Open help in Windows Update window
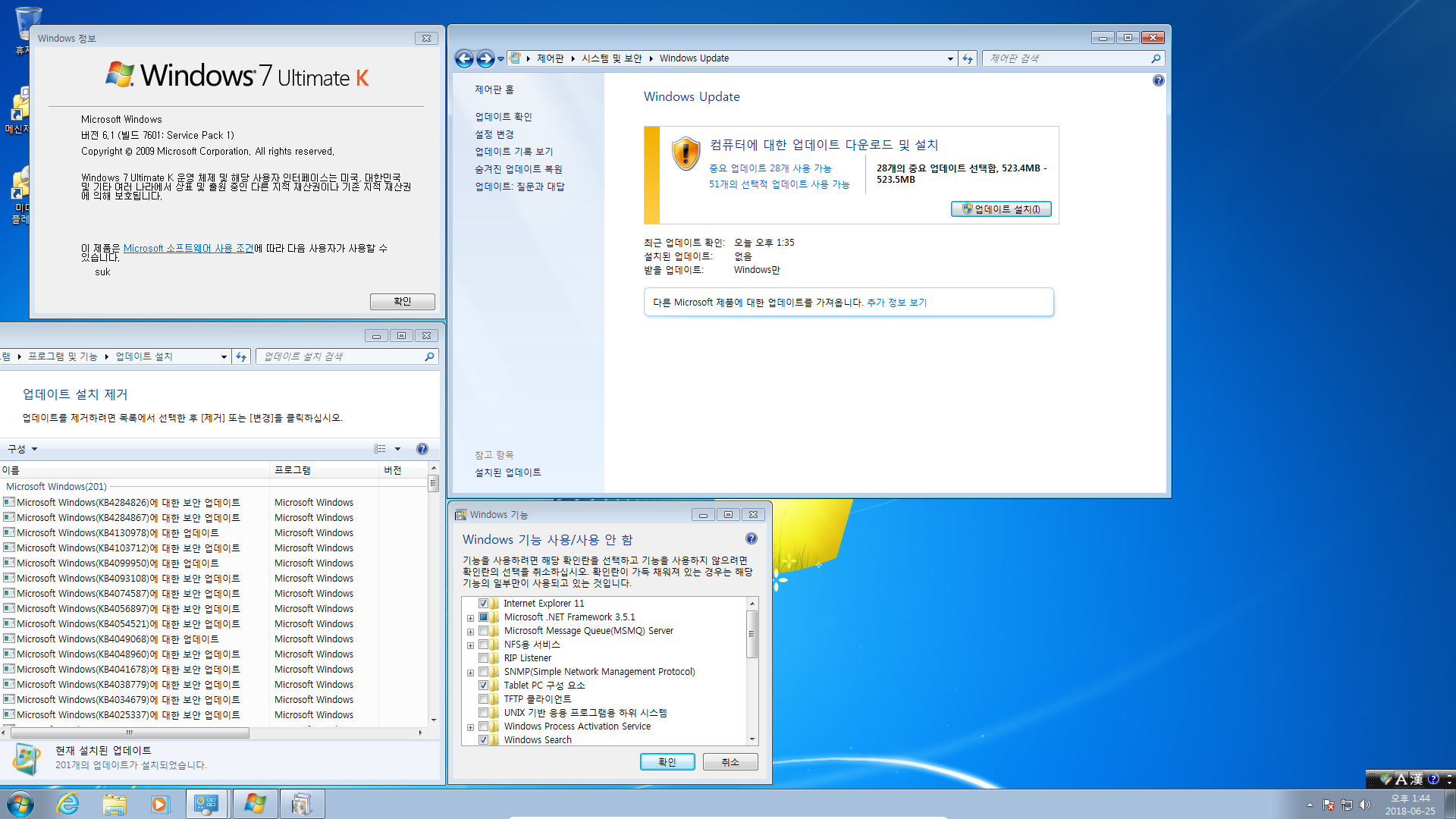This screenshot has width=1456, height=819. 1158,80
